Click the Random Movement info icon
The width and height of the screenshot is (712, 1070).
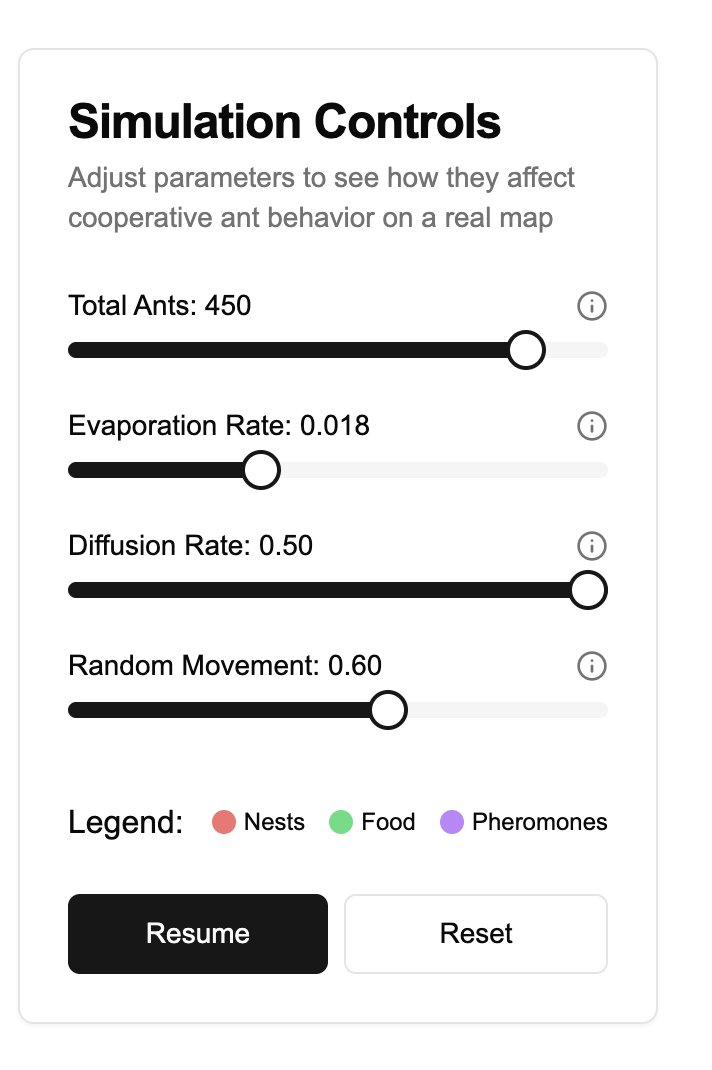coord(591,666)
